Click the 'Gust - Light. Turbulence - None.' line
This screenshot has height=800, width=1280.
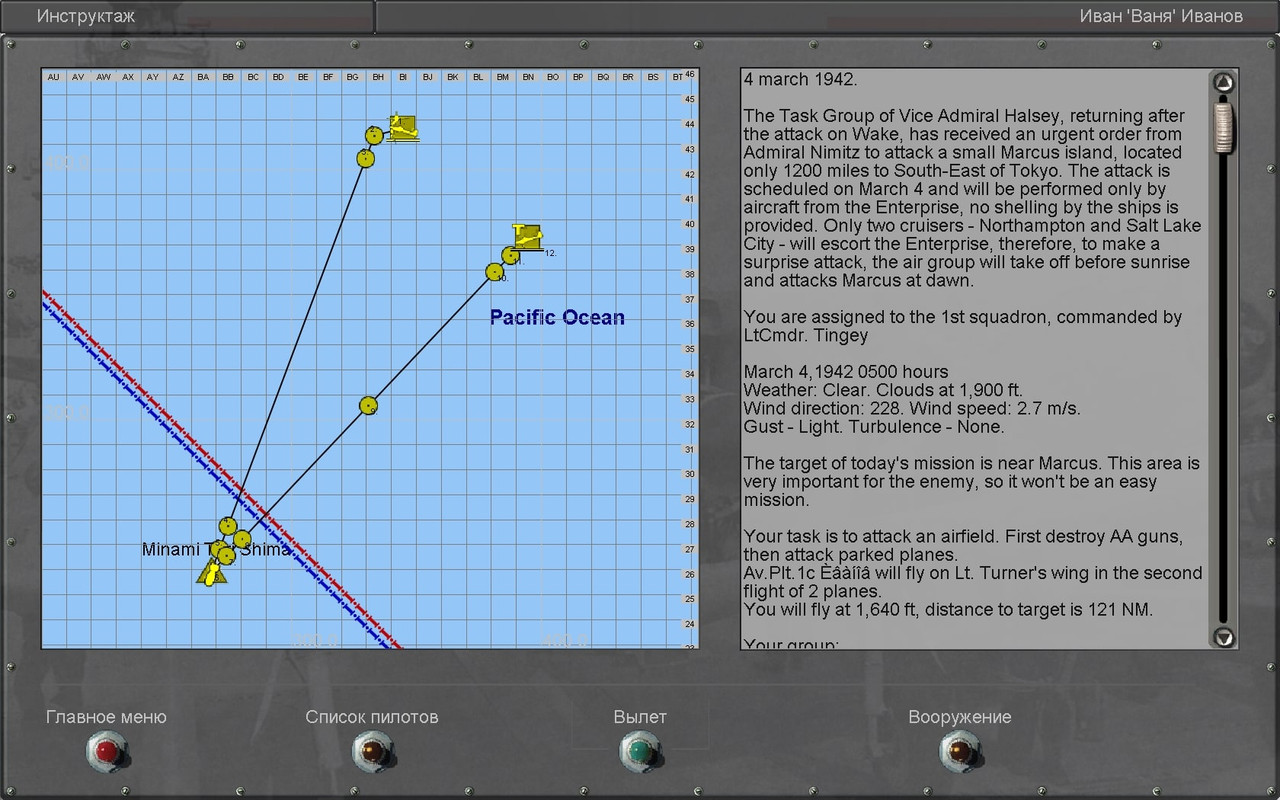[873, 427]
